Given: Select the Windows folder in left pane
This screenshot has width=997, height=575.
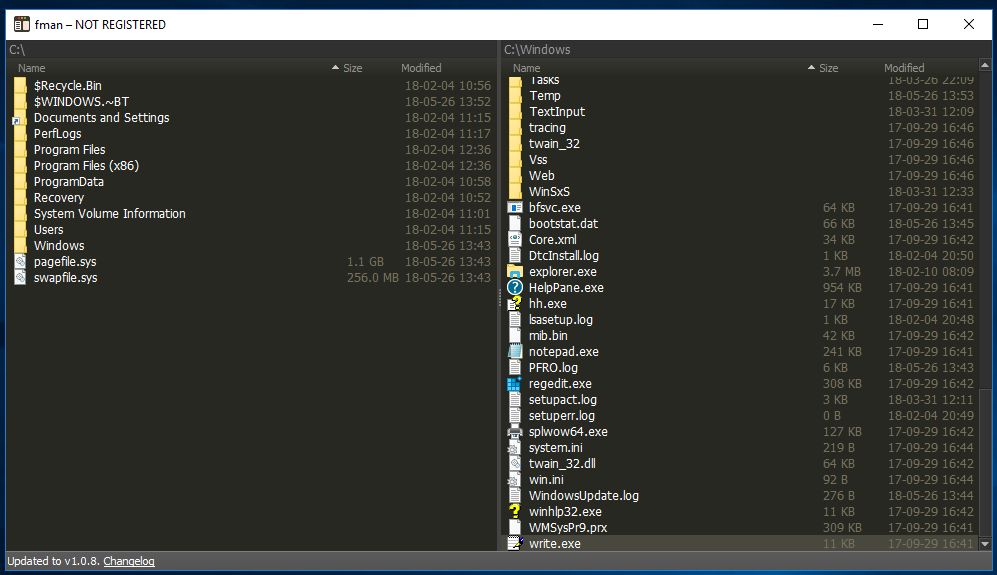Looking at the screenshot, I should click(252, 246).
